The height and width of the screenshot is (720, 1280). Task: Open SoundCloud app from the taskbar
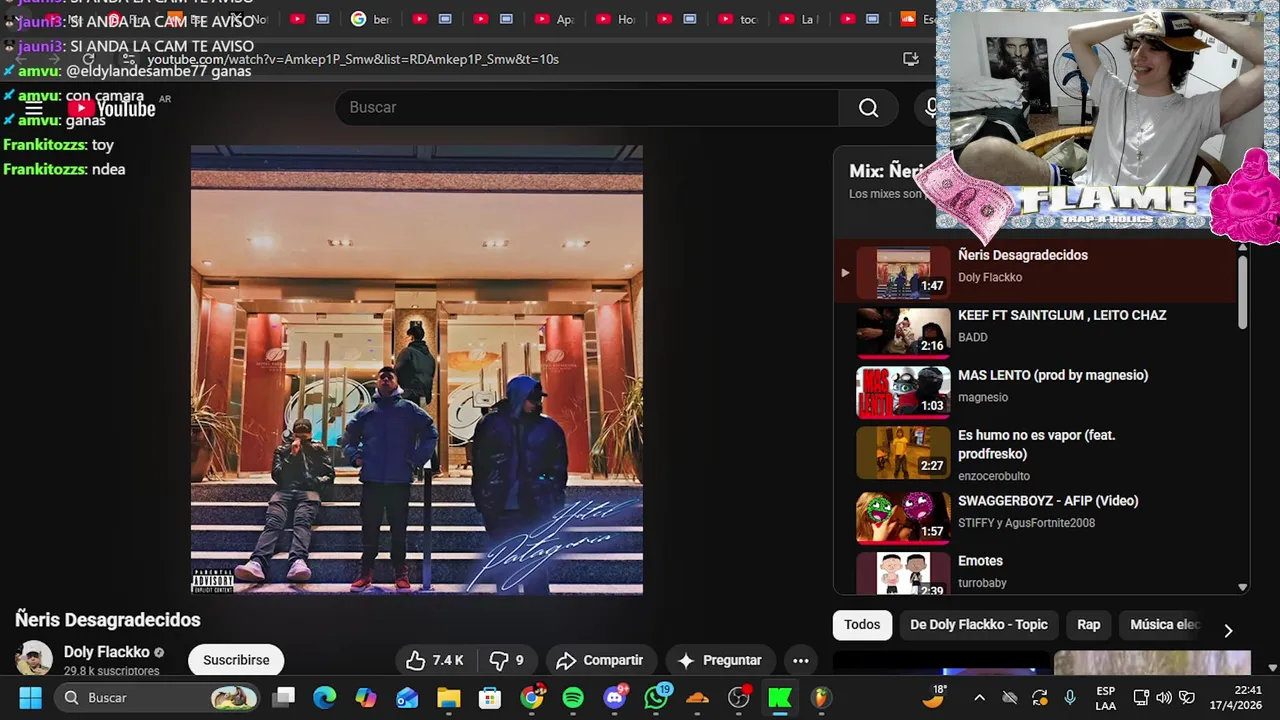click(697, 698)
